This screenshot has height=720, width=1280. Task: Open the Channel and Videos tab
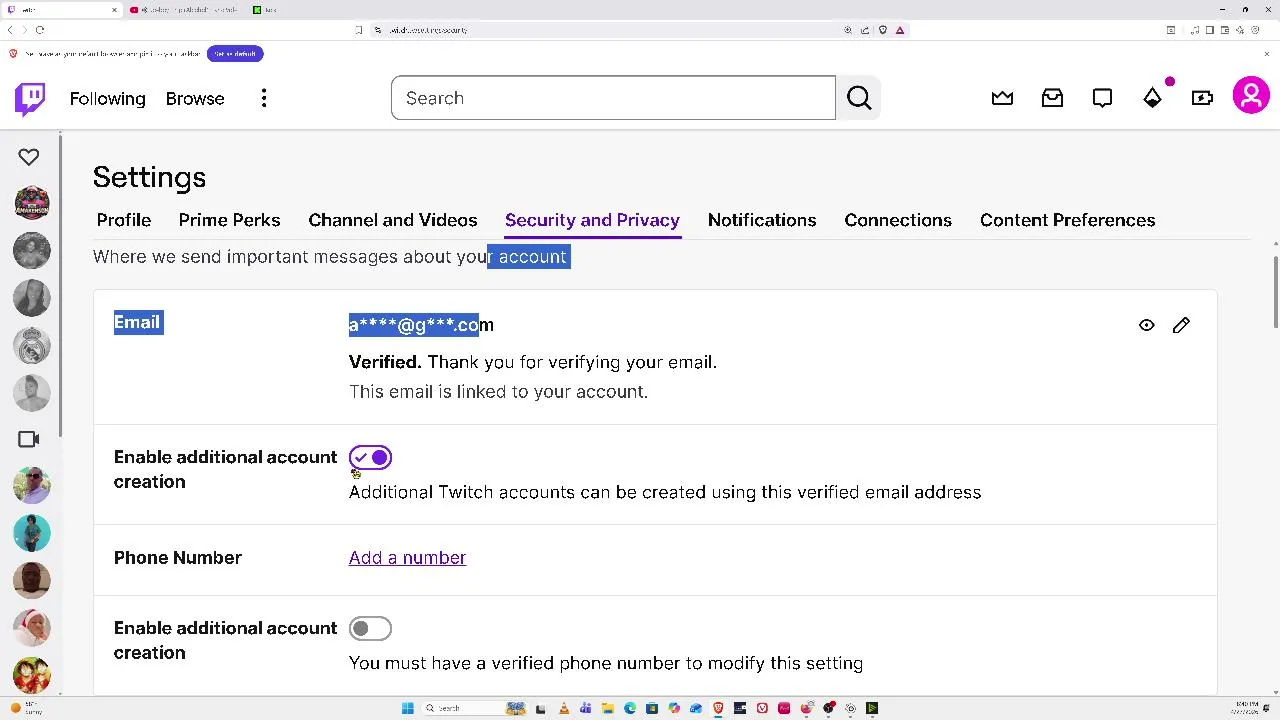(392, 220)
